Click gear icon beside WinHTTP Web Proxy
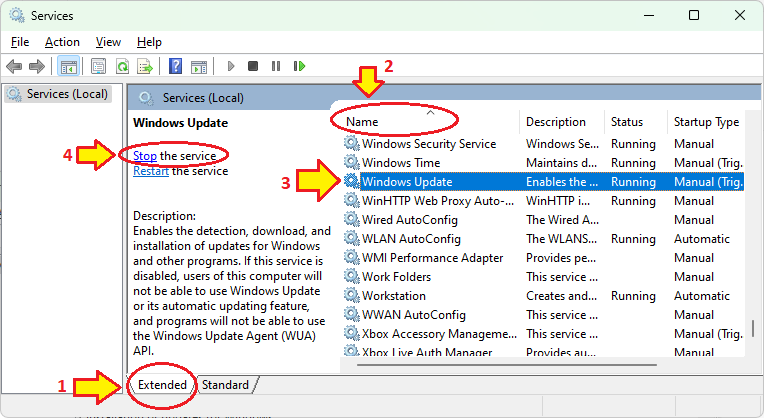 click(351, 200)
